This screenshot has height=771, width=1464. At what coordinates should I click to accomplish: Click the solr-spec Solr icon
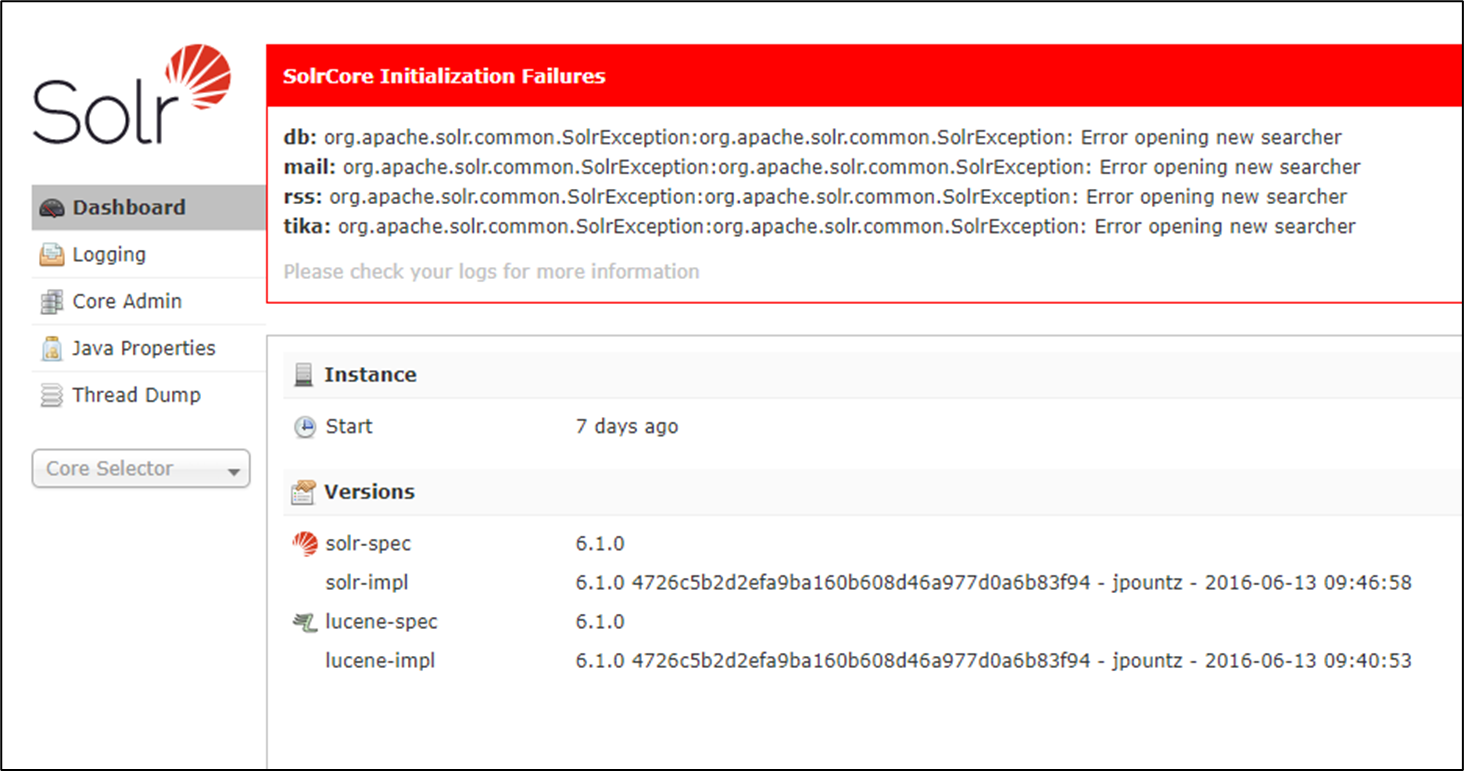point(304,544)
